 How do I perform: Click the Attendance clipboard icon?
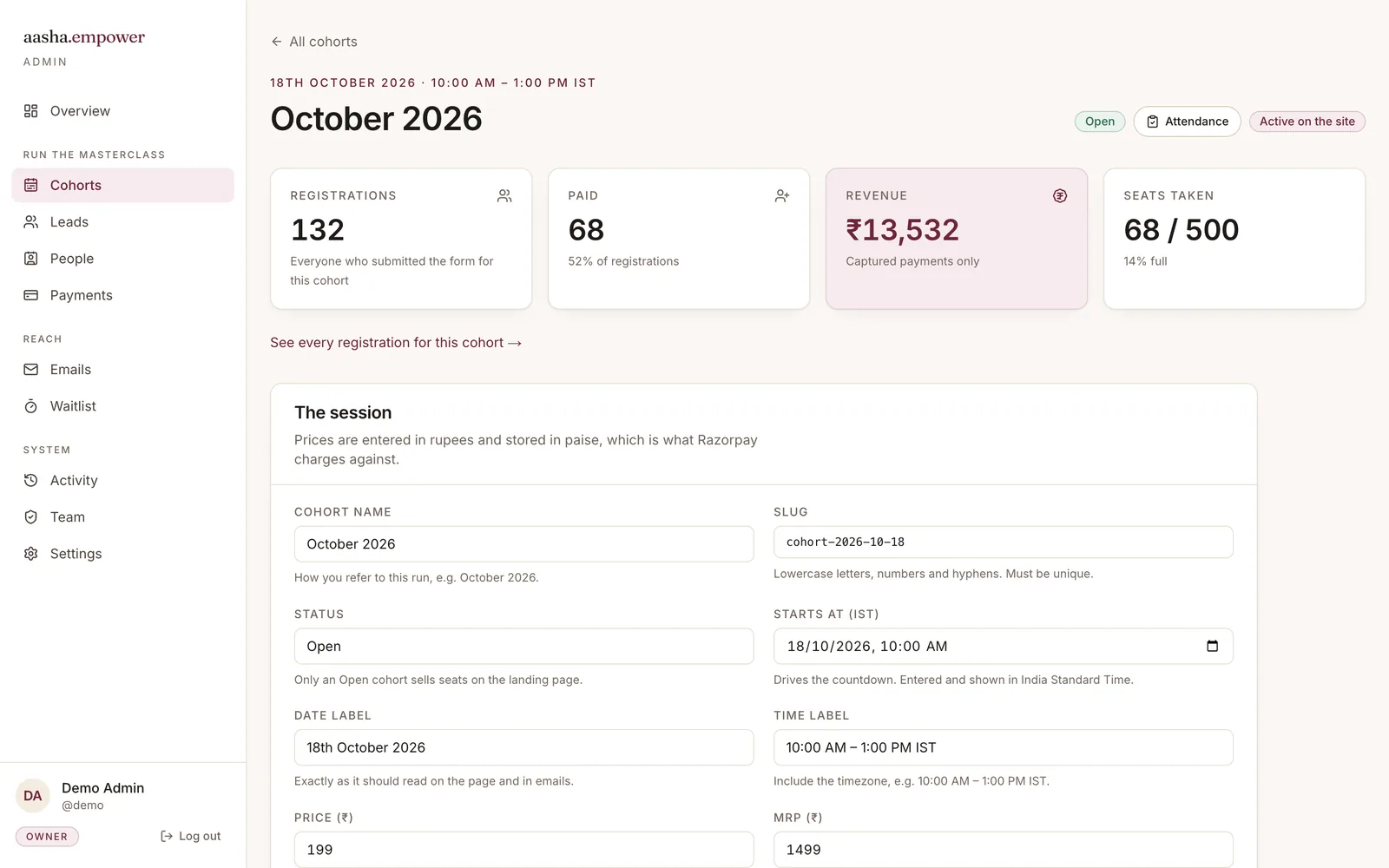click(1153, 122)
